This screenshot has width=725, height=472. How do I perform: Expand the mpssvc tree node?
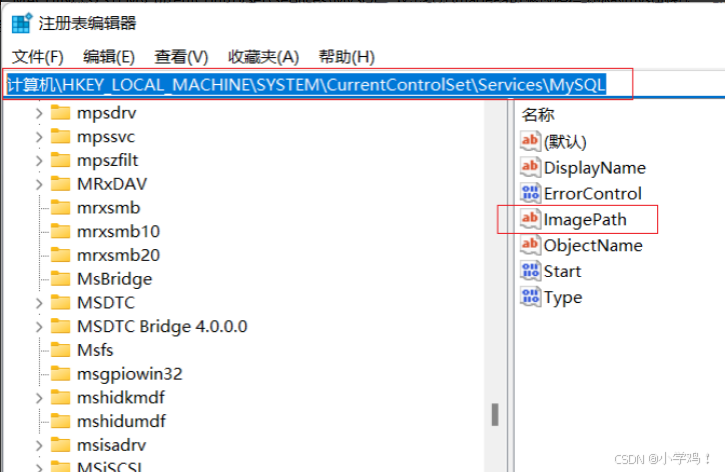[x=39, y=137]
